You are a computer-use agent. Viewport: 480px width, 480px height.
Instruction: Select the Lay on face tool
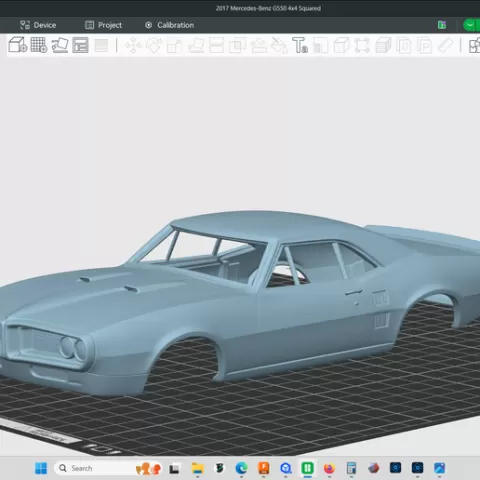(196, 45)
